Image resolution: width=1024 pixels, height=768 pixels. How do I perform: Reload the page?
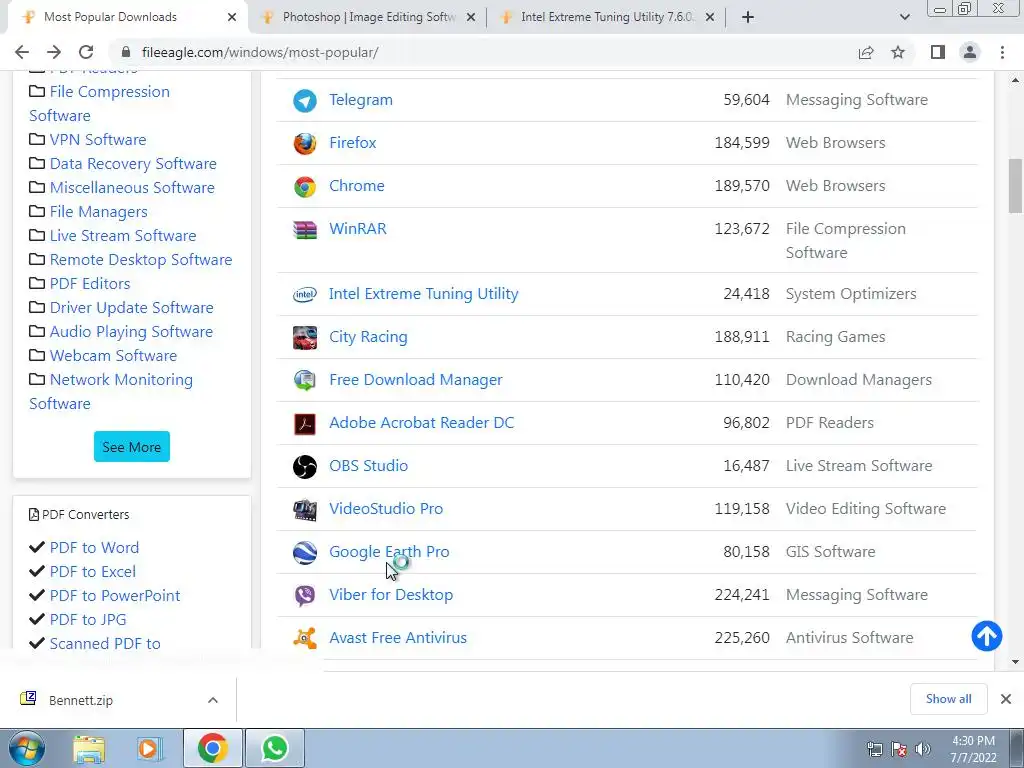click(86, 52)
